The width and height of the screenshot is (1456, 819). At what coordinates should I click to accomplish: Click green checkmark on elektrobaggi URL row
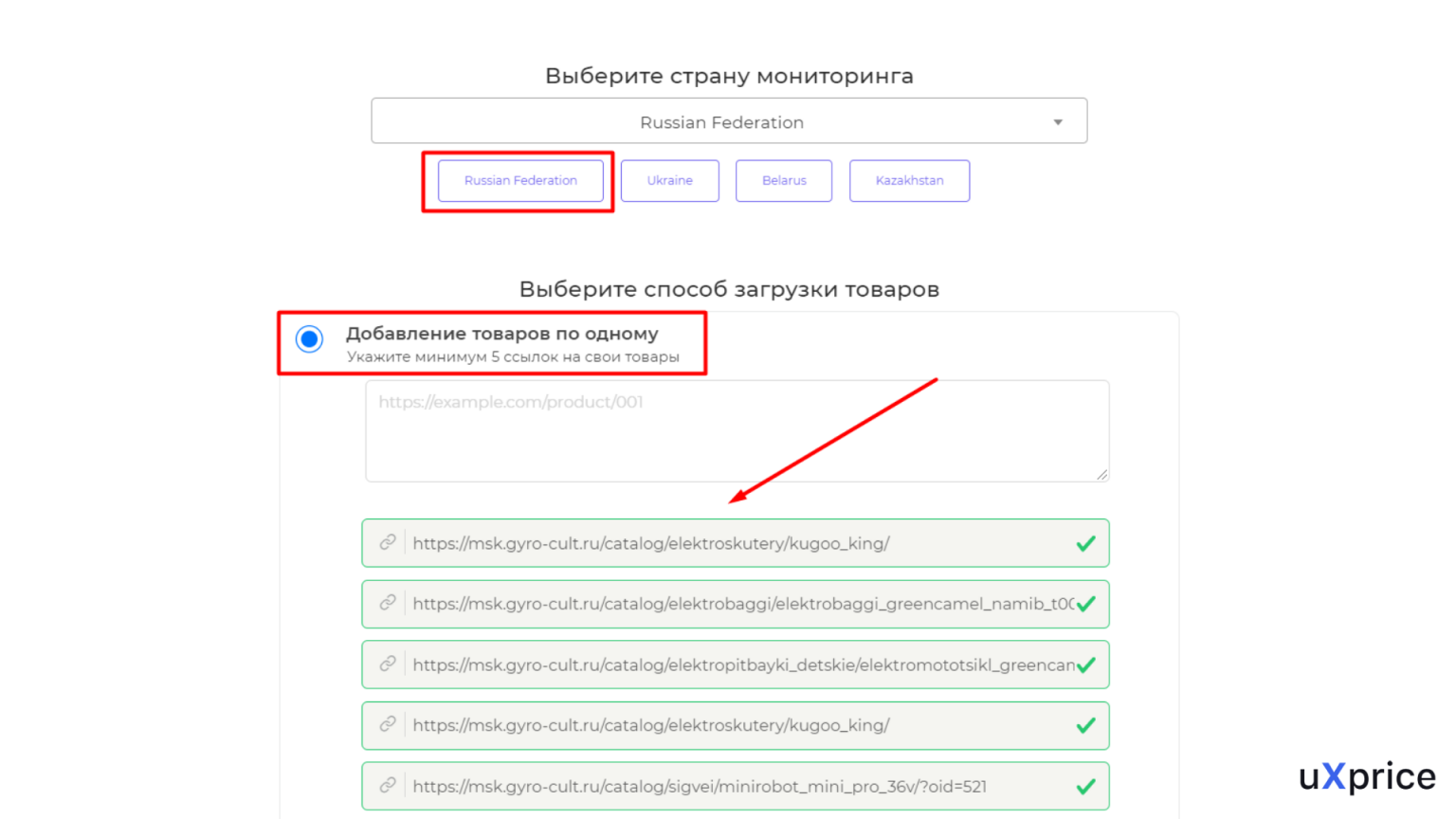pos(1086,604)
